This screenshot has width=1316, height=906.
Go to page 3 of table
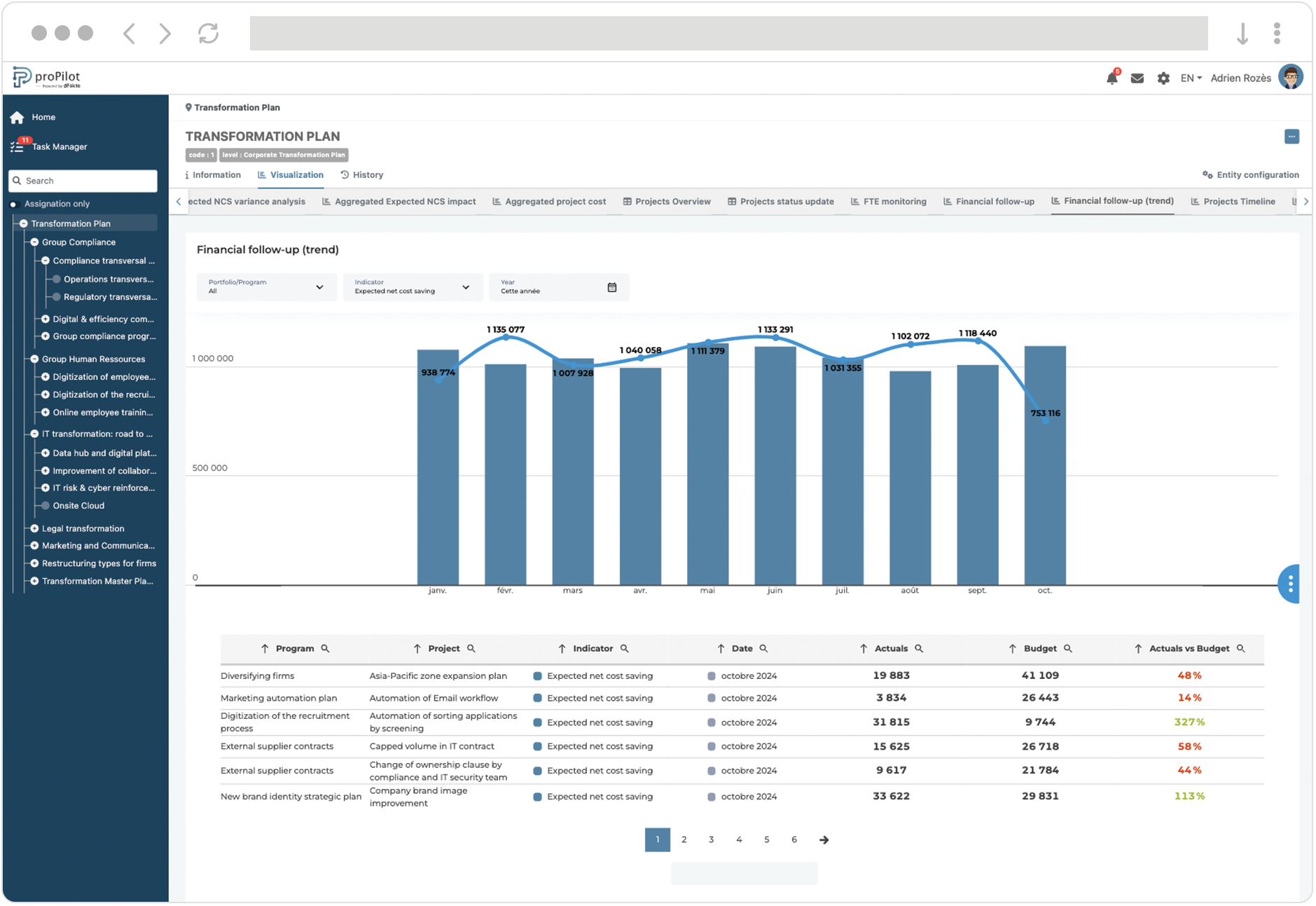tap(711, 839)
